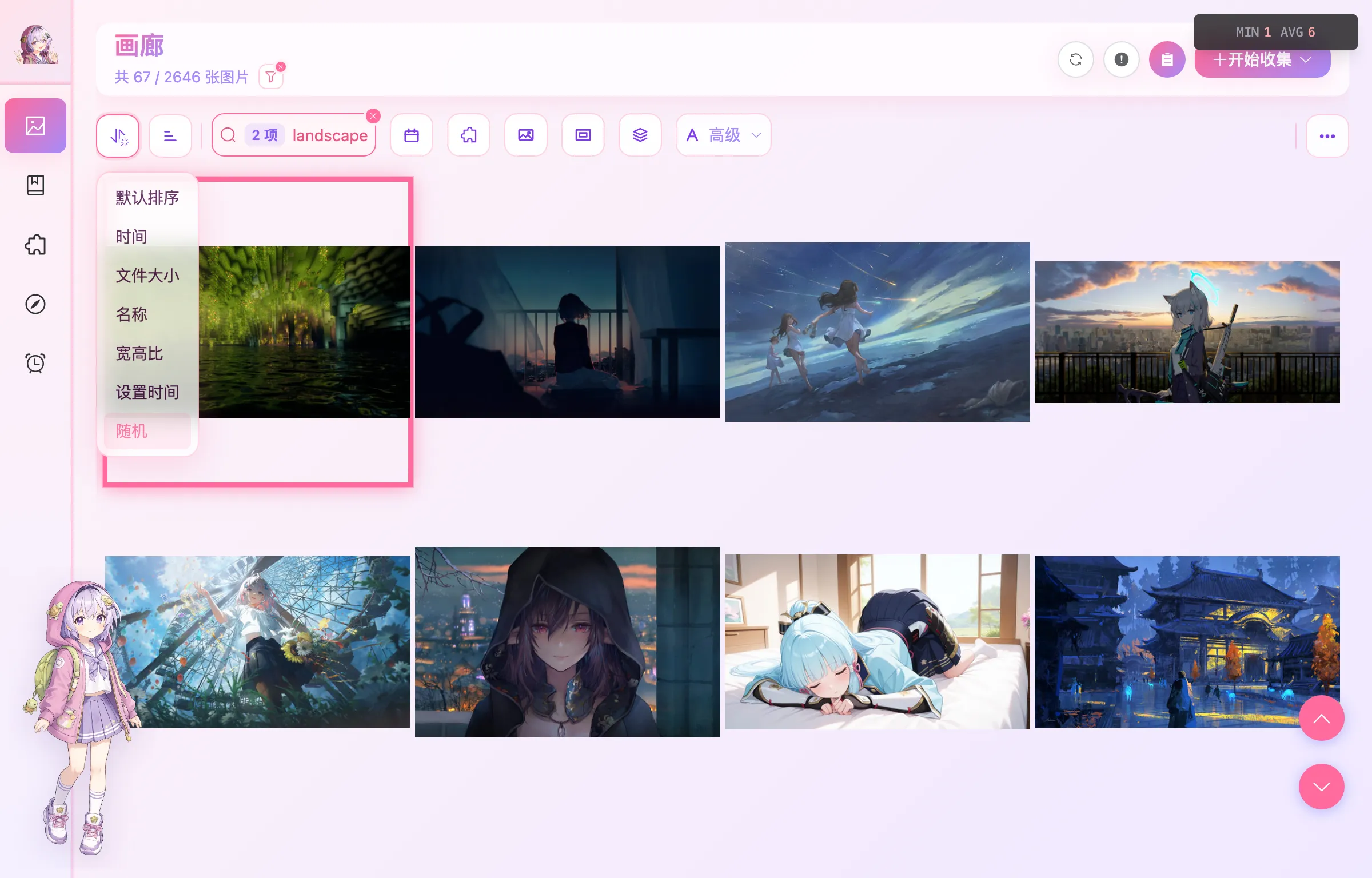The height and width of the screenshot is (878, 1372).
Task: Open the layers stack filter icon
Action: tap(640, 135)
